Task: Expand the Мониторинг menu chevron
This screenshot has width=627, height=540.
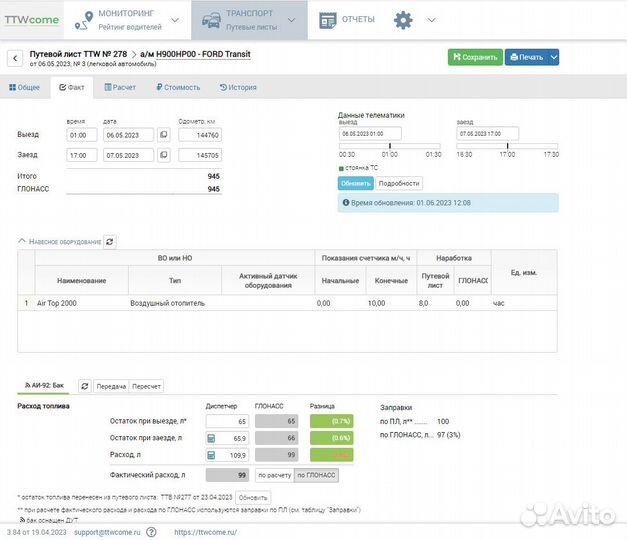Action: 175,20
